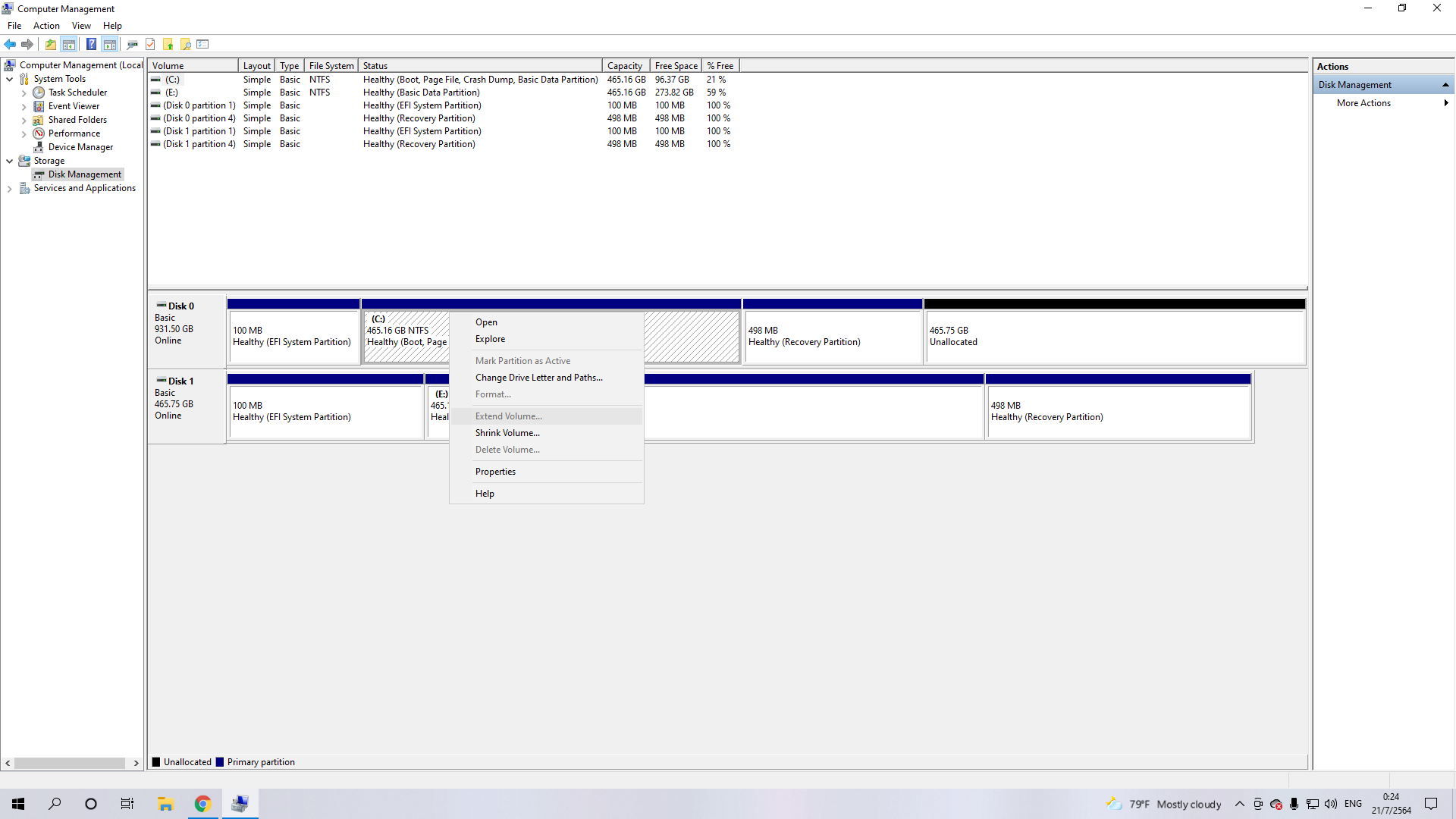Choose Help from the context menu
This screenshot has width=1456, height=819.
[546, 494]
